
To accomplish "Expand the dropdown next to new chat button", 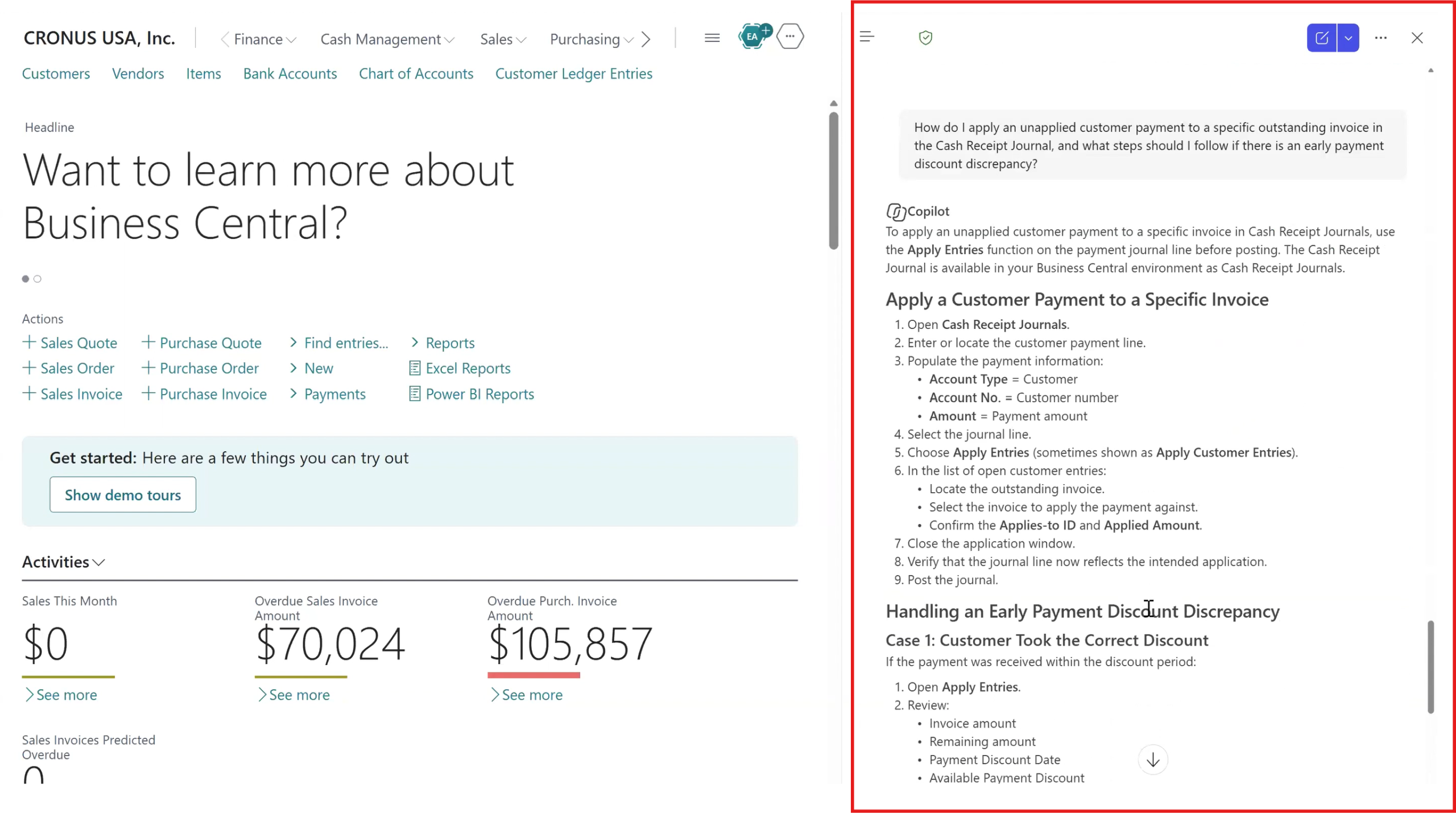I will tap(1348, 38).
